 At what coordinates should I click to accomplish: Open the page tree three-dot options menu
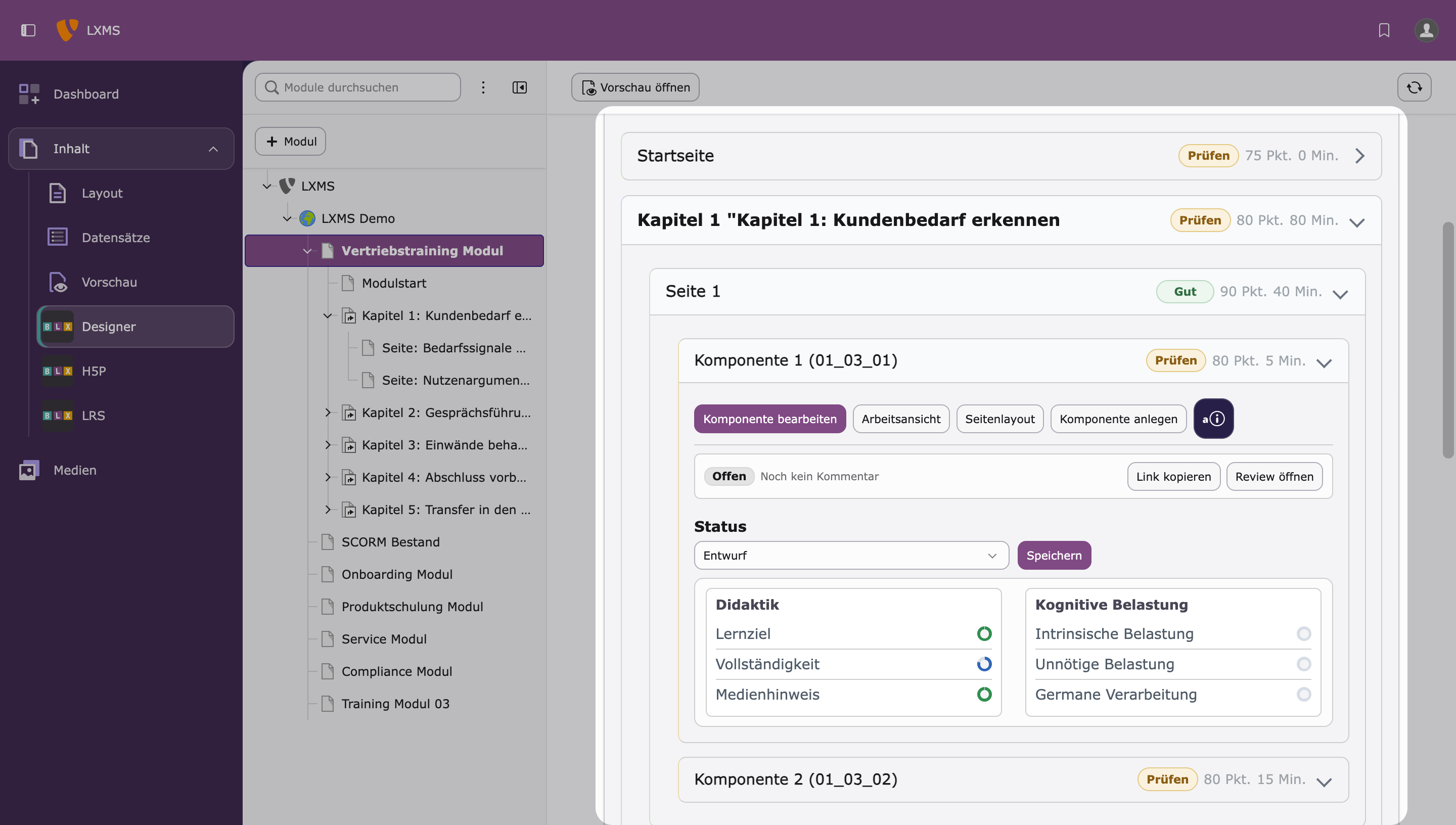tap(483, 87)
